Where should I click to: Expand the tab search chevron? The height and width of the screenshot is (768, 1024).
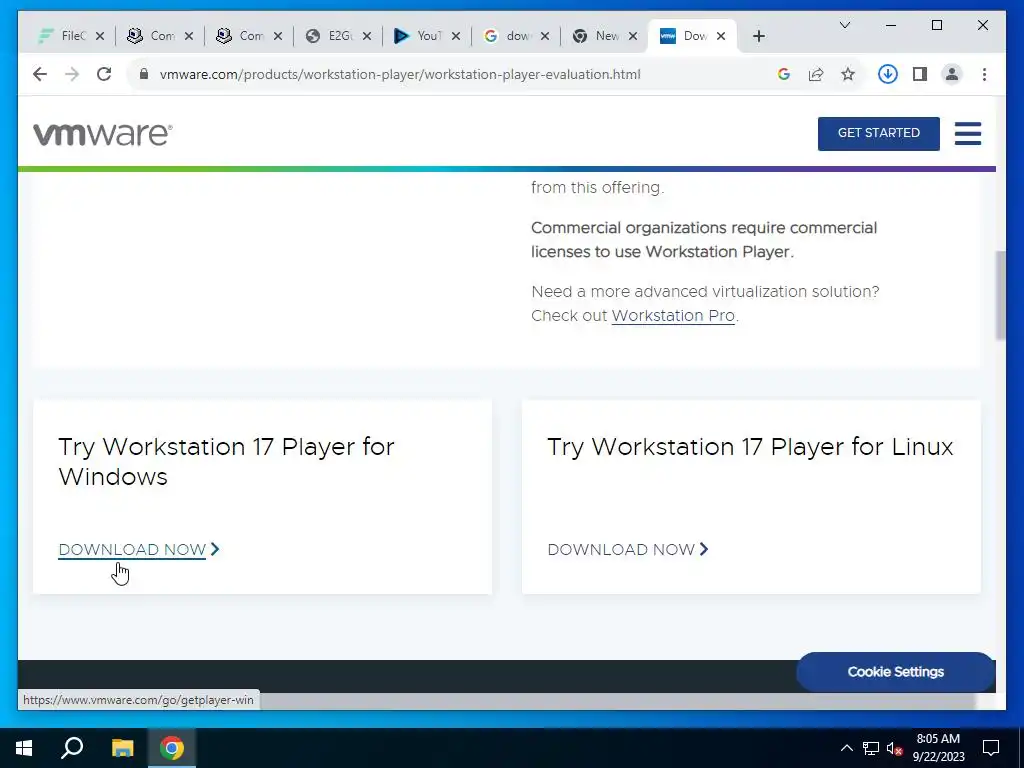click(844, 25)
